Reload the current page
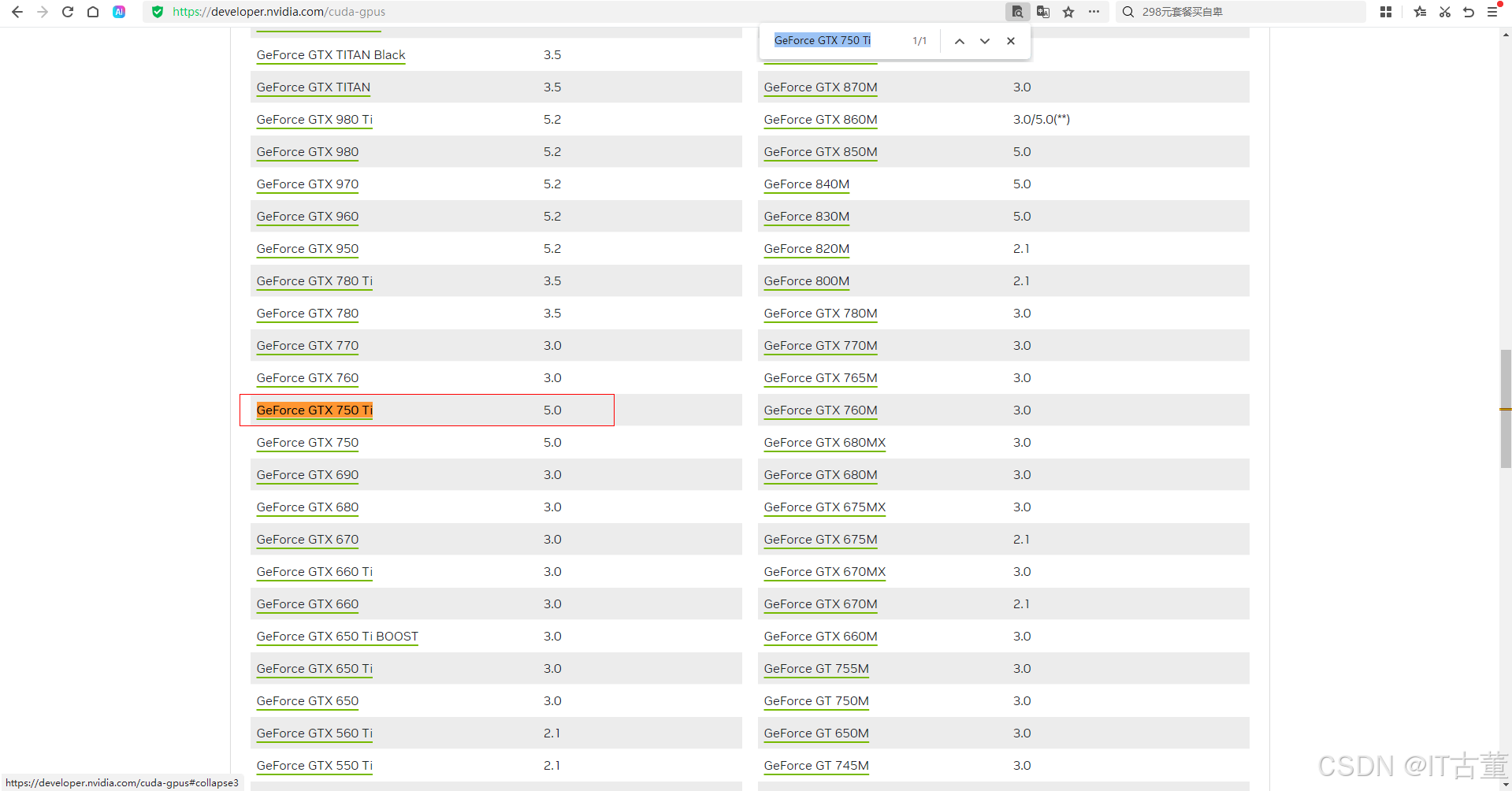 coord(68,12)
